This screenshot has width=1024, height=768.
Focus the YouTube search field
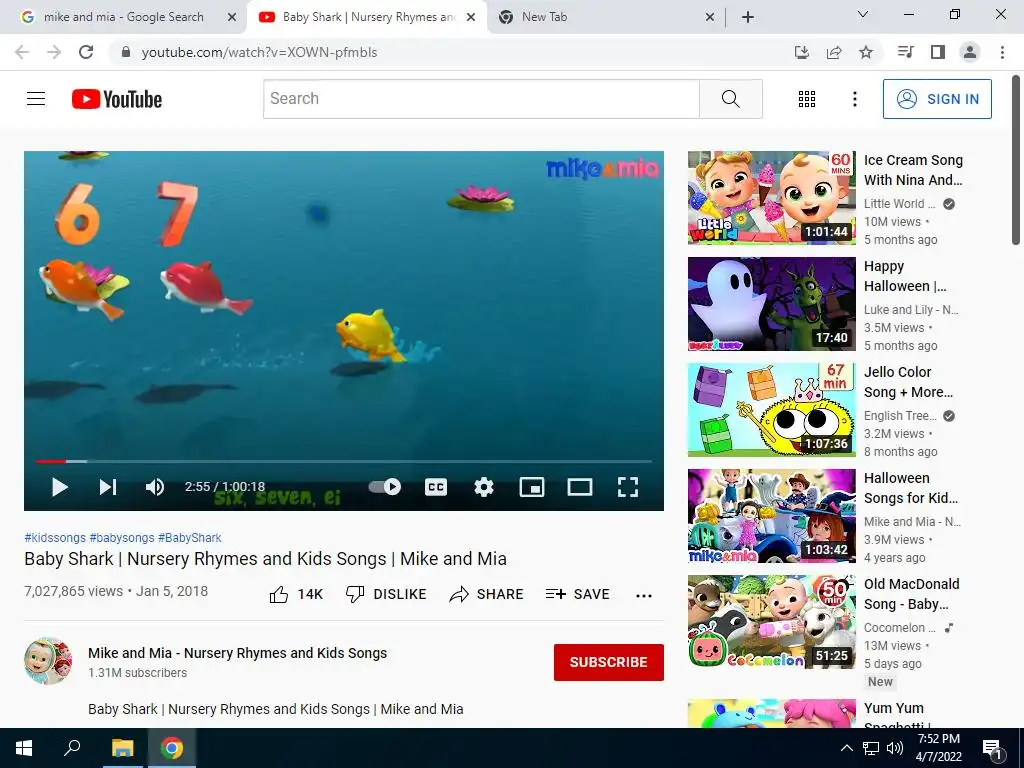(x=481, y=99)
